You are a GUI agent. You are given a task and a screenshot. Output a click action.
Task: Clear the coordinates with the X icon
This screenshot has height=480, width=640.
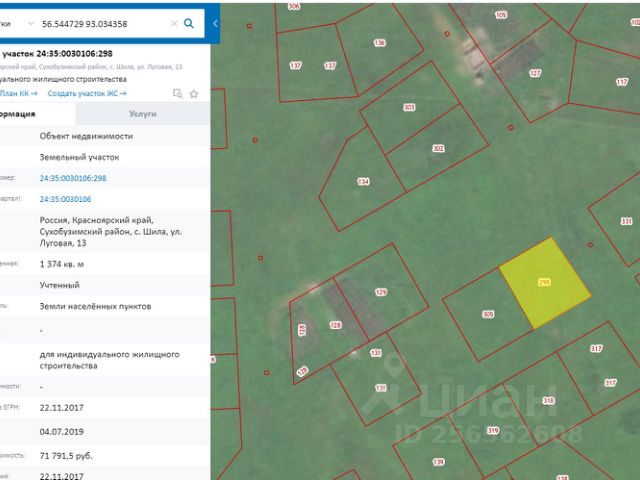(174, 23)
